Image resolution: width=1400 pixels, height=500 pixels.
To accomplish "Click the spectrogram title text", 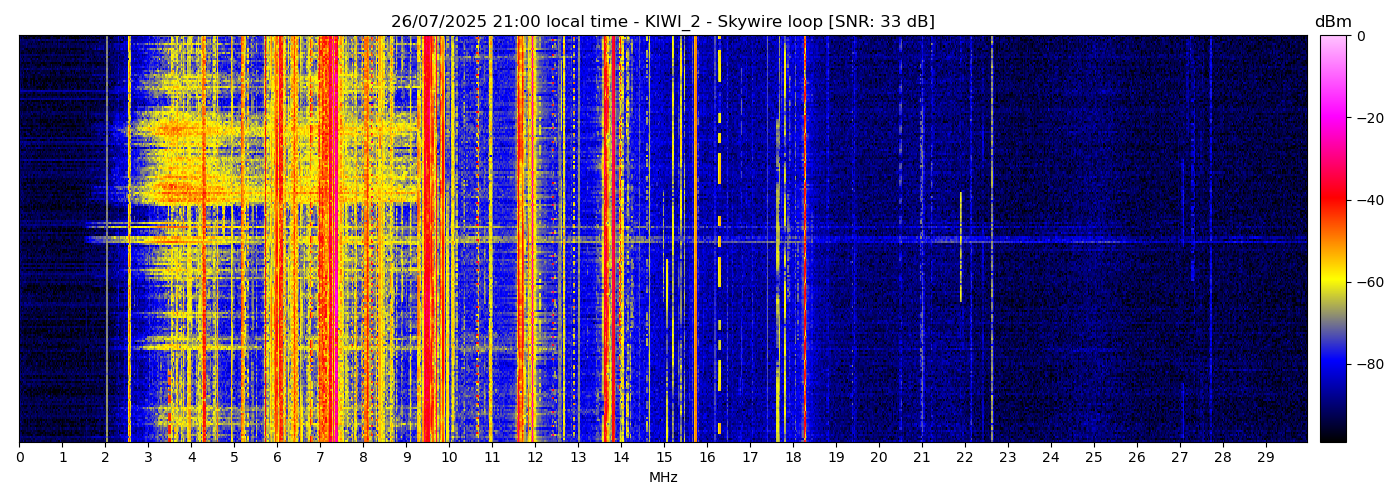I will pos(662,22).
